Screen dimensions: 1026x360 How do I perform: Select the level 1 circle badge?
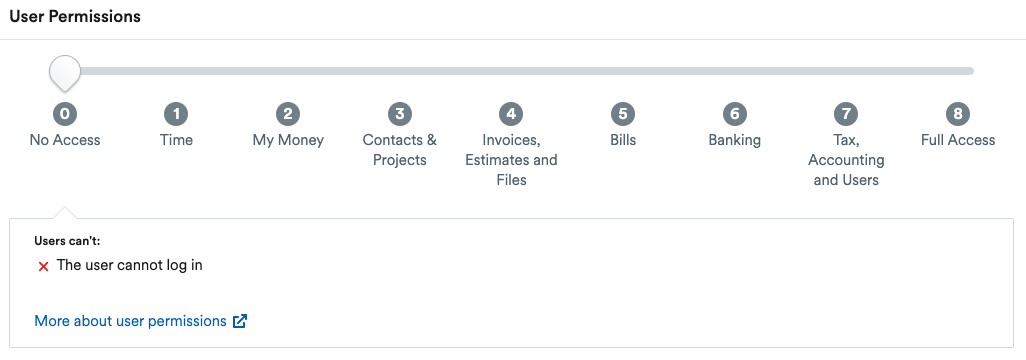(x=176, y=114)
